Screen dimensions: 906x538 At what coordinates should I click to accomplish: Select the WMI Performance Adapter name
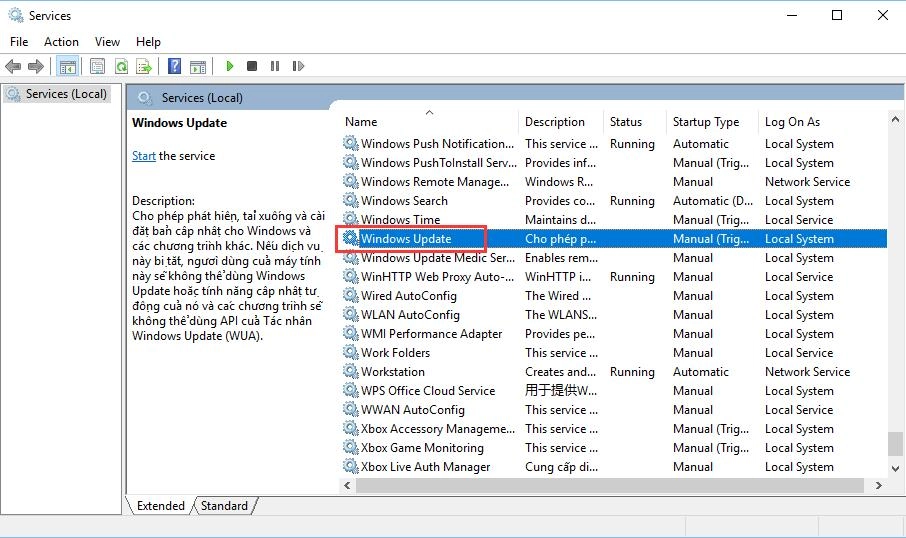click(x=431, y=333)
